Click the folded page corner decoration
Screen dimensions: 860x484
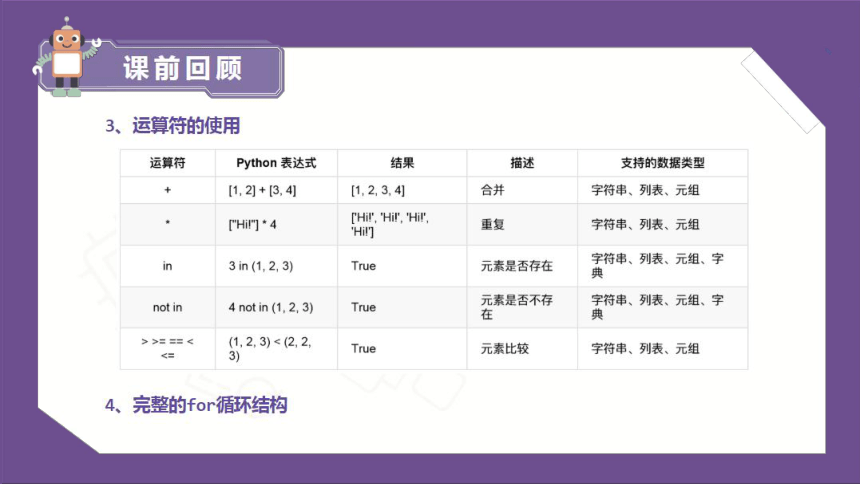781,91
